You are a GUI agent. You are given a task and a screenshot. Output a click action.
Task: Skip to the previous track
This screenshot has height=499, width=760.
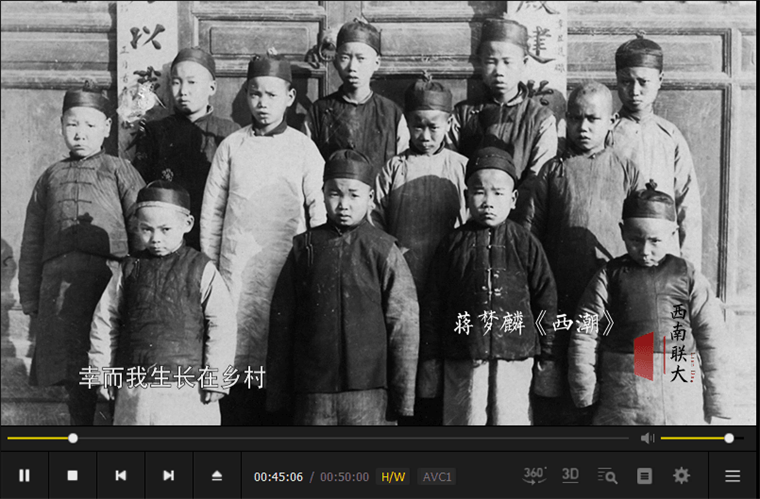(120, 476)
